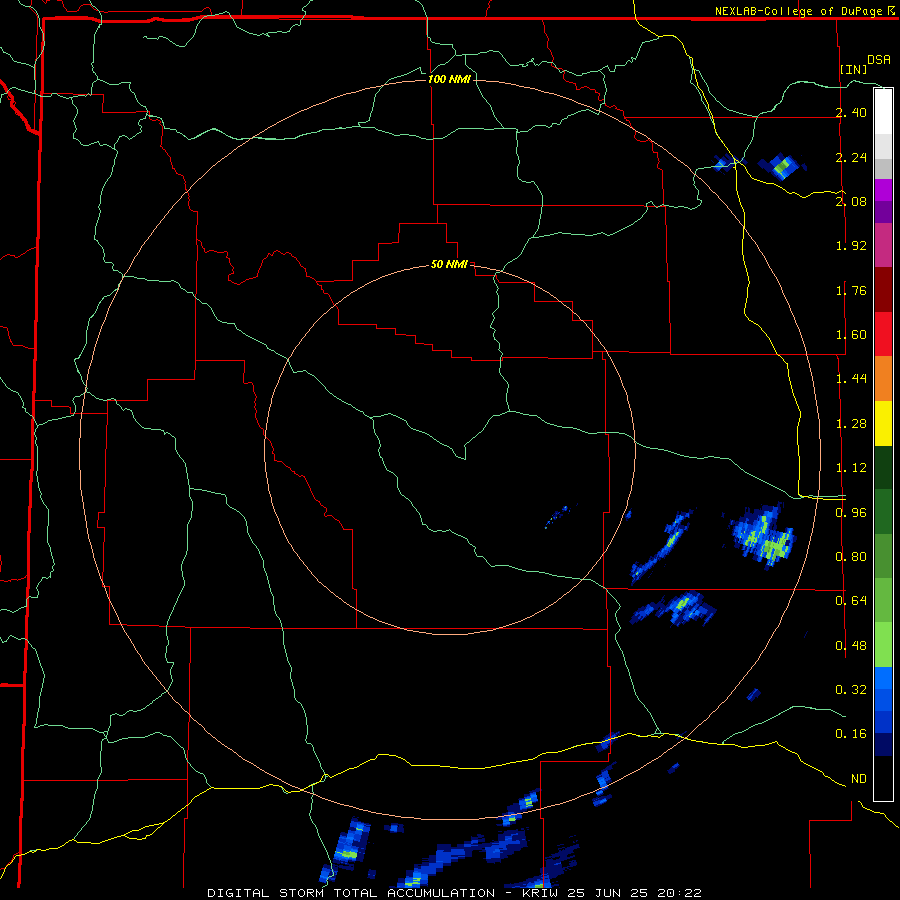Click the 100 NMI range ring label
Screen dimensions: 900x900
pyautogui.click(x=449, y=79)
